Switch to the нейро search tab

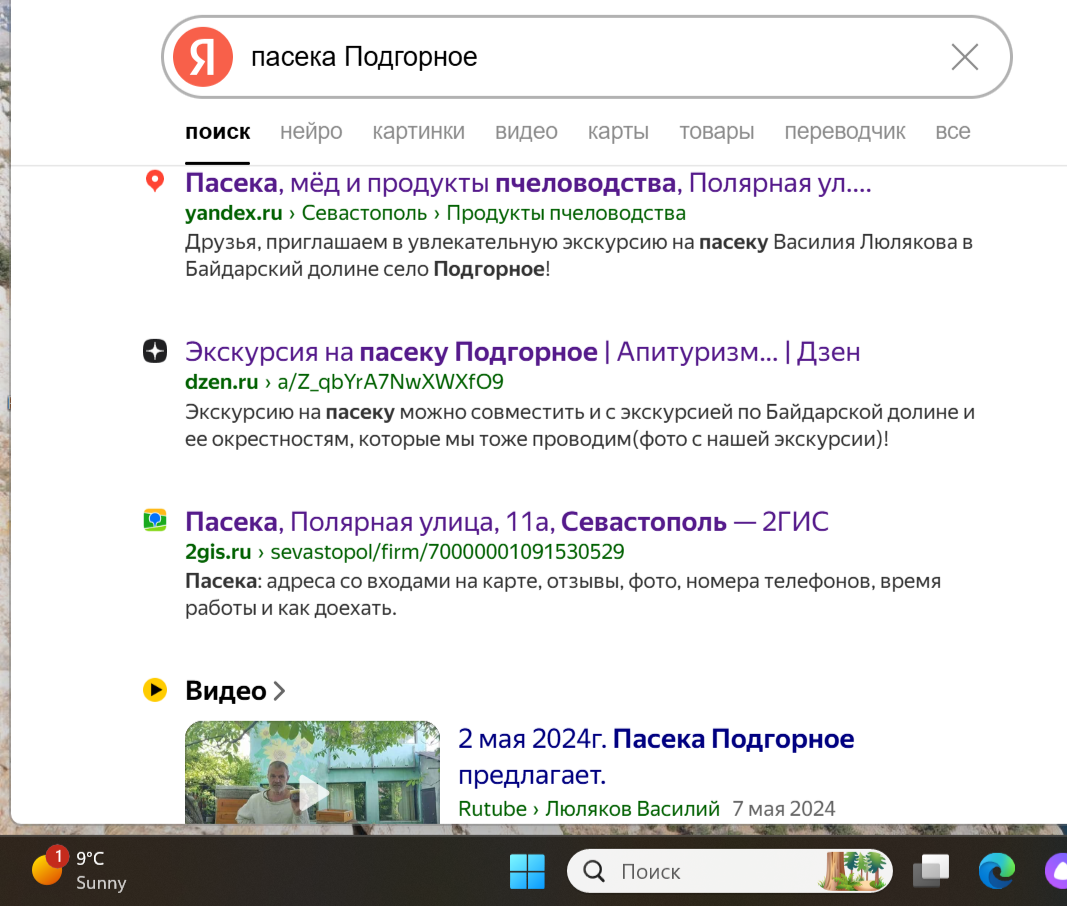(x=311, y=131)
